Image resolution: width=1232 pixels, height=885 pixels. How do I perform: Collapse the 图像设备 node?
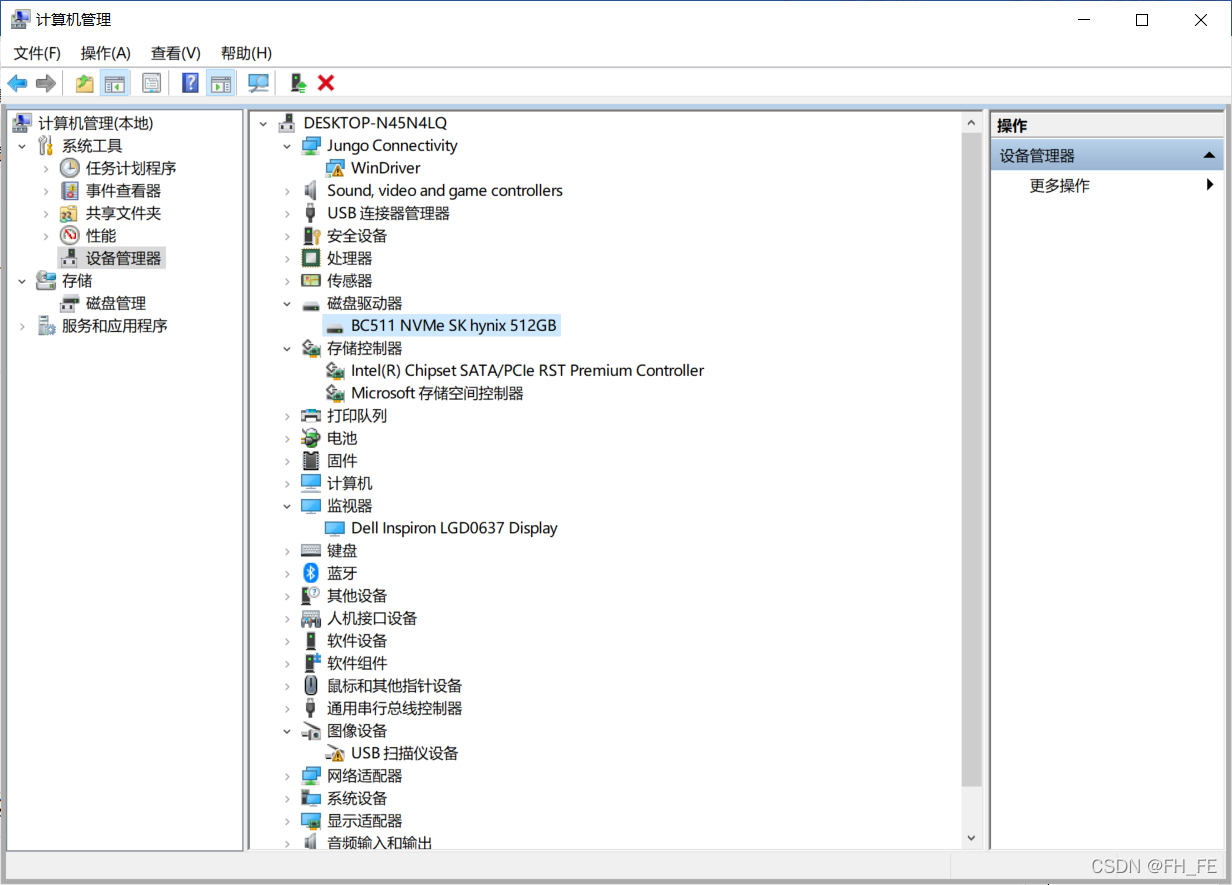pos(287,731)
